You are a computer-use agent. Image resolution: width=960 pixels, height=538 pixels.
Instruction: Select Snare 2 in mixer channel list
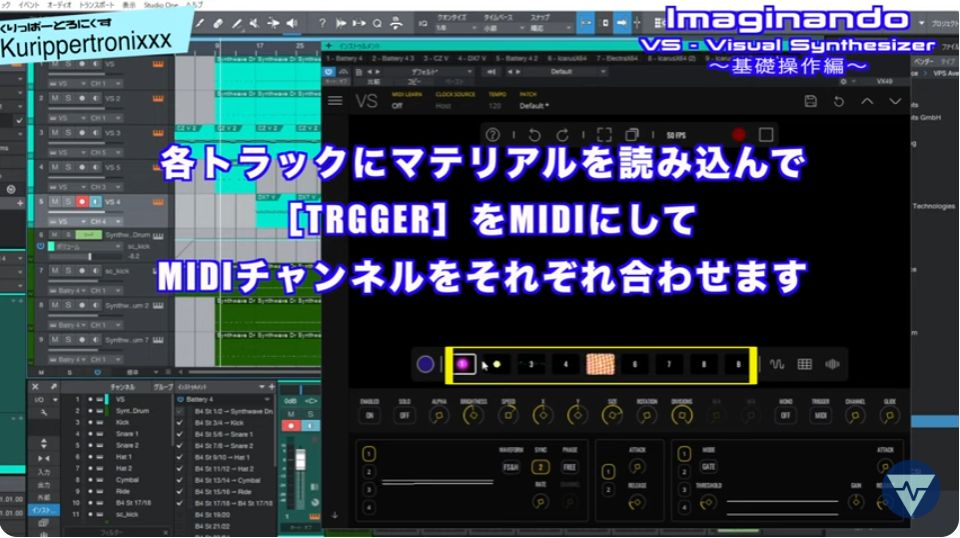click(x=127, y=445)
